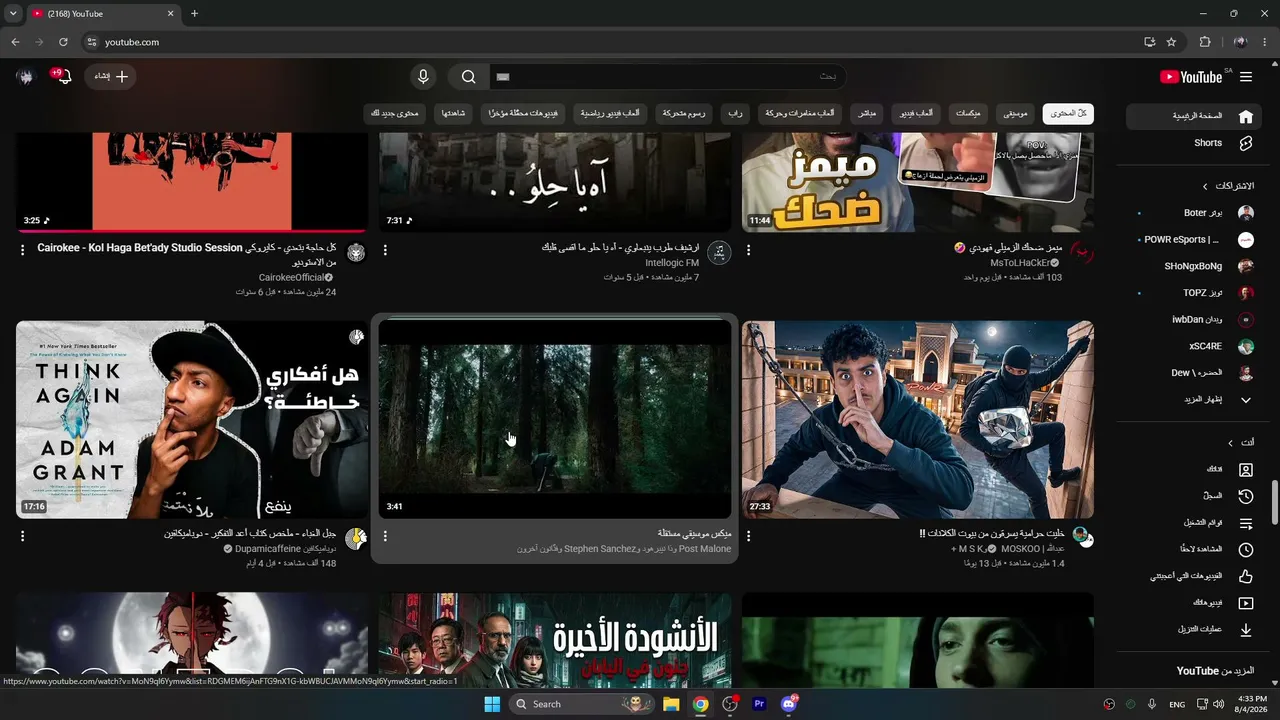The width and height of the screenshot is (1280, 720).
Task: Open Your channel (قناتك) icon
Action: [x=1246, y=470]
